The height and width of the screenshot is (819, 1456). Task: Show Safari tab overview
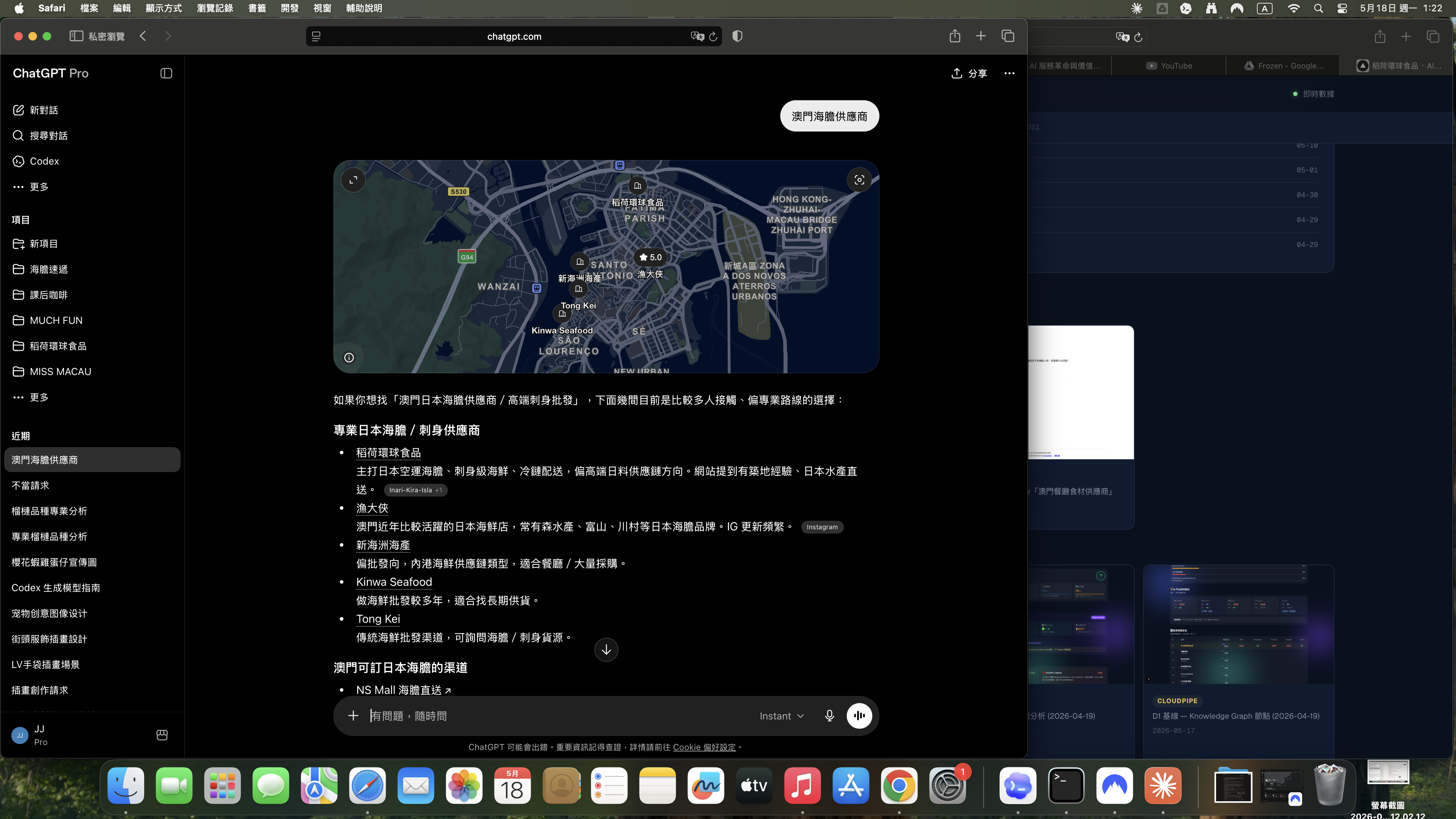click(x=1008, y=36)
